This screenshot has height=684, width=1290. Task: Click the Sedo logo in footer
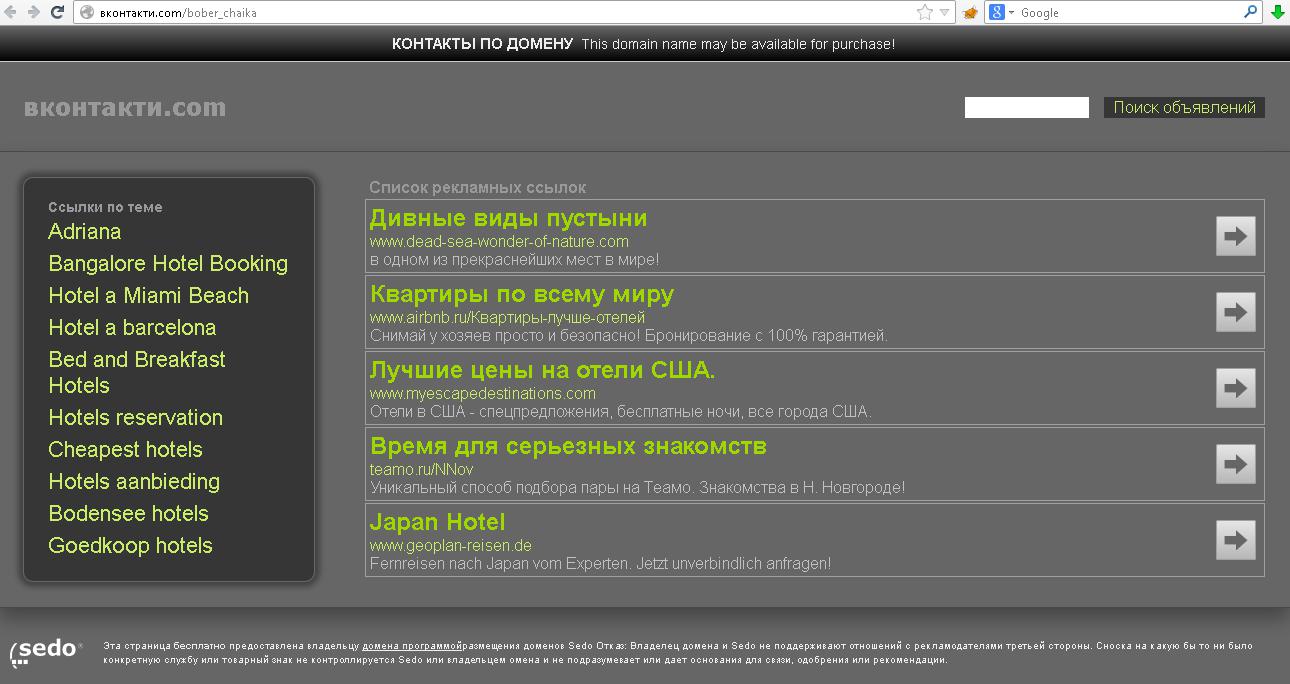[x=45, y=652]
